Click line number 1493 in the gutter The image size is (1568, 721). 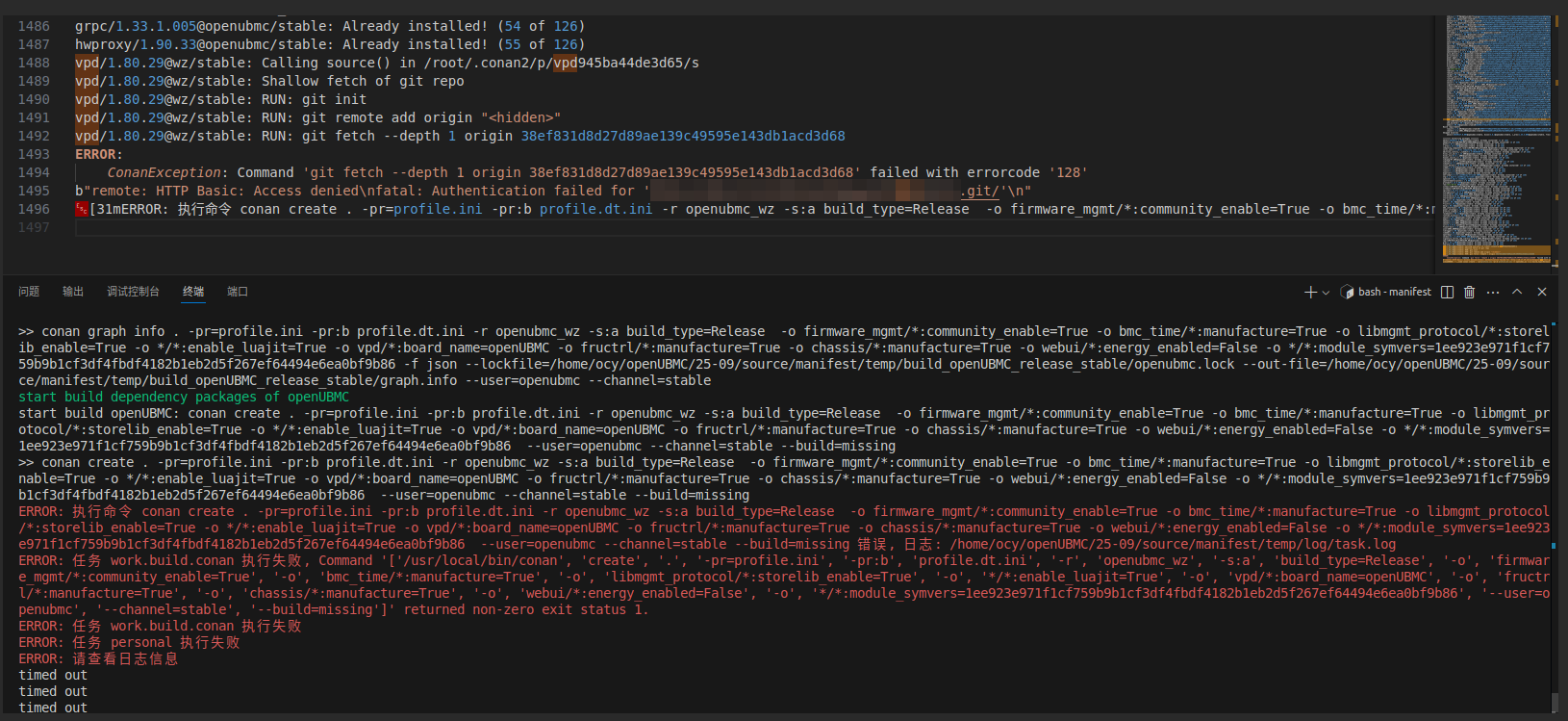click(34, 154)
